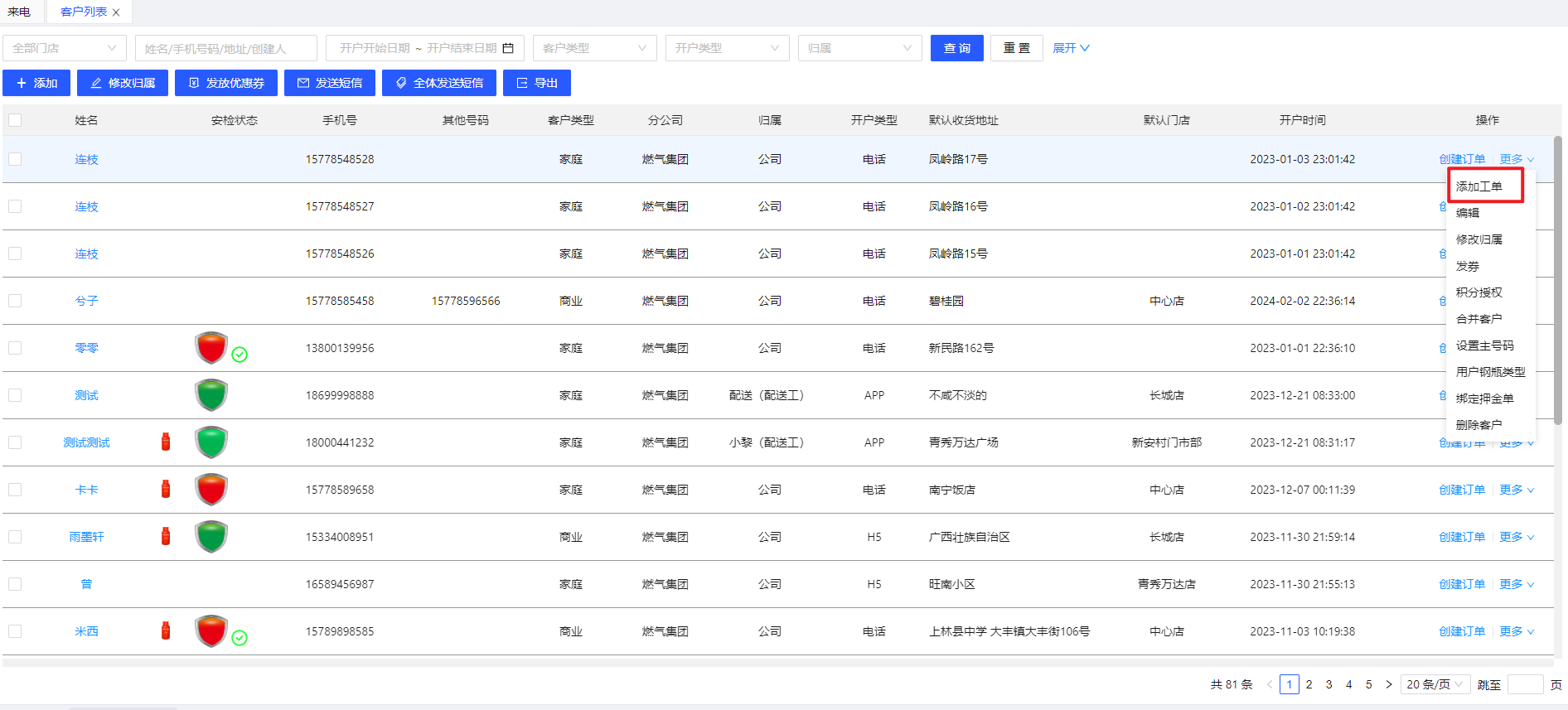Toggle the select-all checkbox in table header
The width and height of the screenshot is (1568, 710).
pyautogui.click(x=15, y=120)
